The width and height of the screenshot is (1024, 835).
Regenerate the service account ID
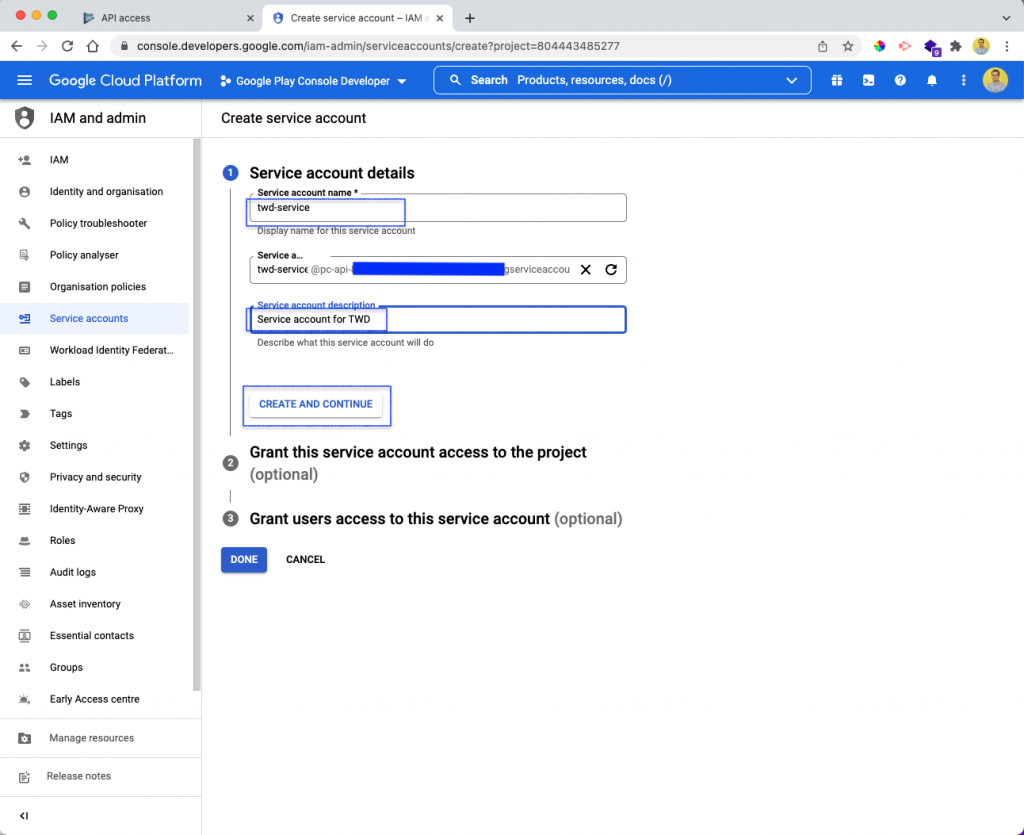coord(611,270)
